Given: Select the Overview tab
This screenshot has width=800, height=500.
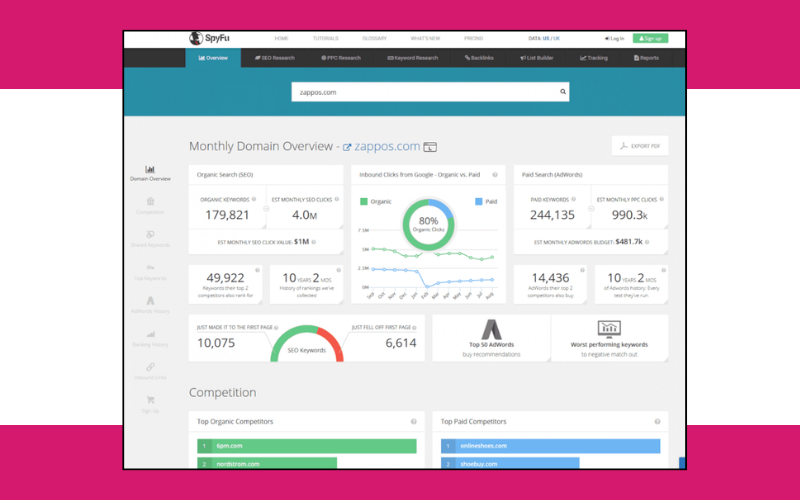Looking at the screenshot, I should point(213,58).
